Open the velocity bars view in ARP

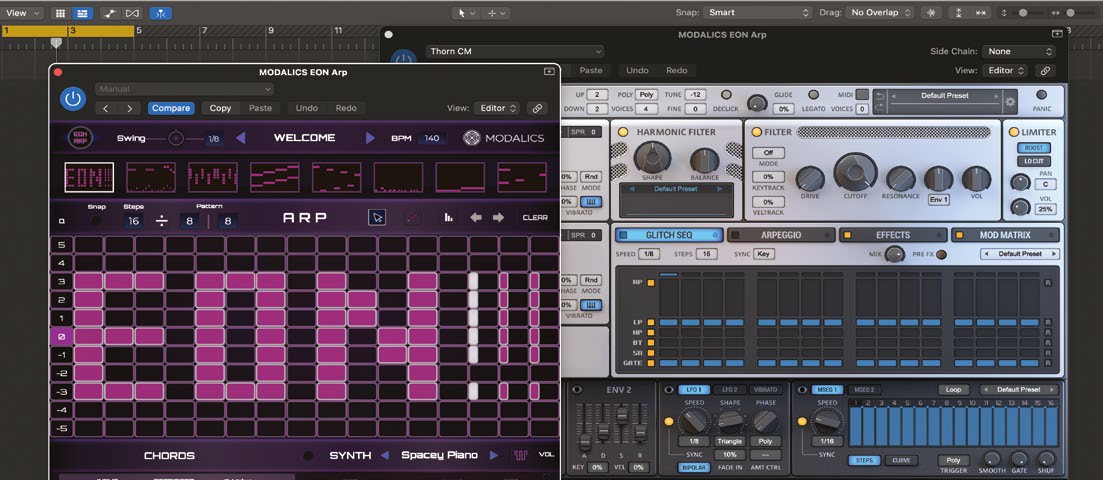[448, 217]
